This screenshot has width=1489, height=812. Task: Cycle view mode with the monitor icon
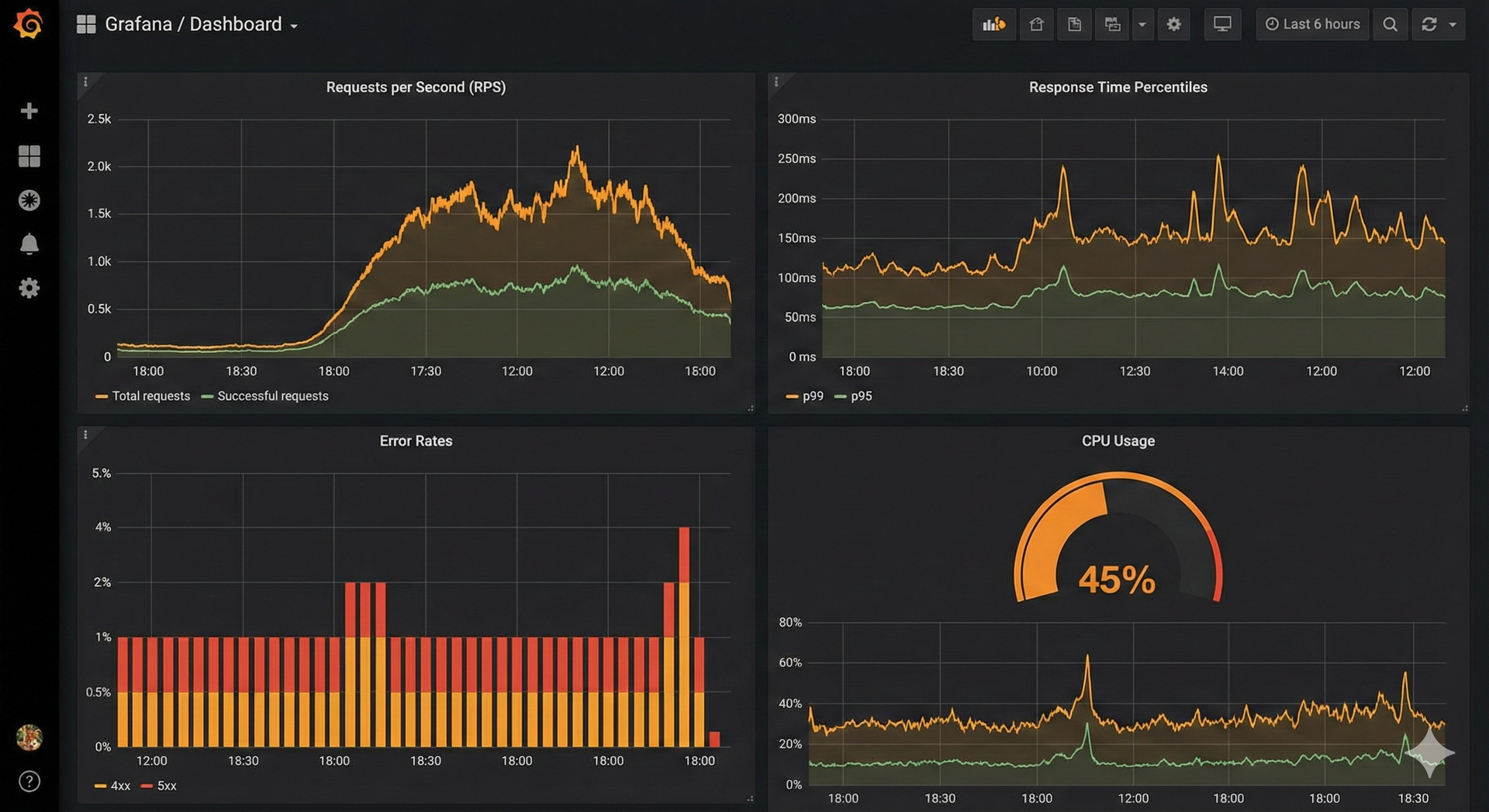click(1221, 24)
